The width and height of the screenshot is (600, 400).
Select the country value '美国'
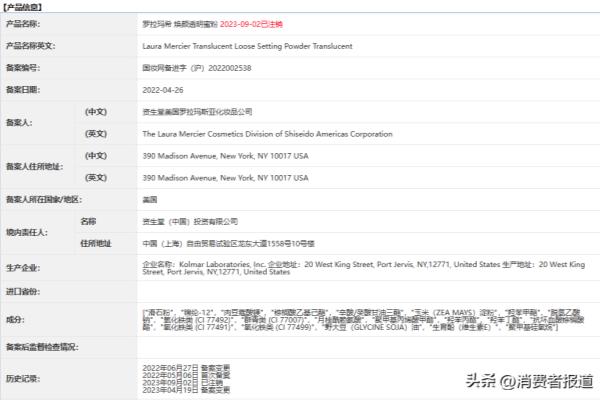pos(150,200)
